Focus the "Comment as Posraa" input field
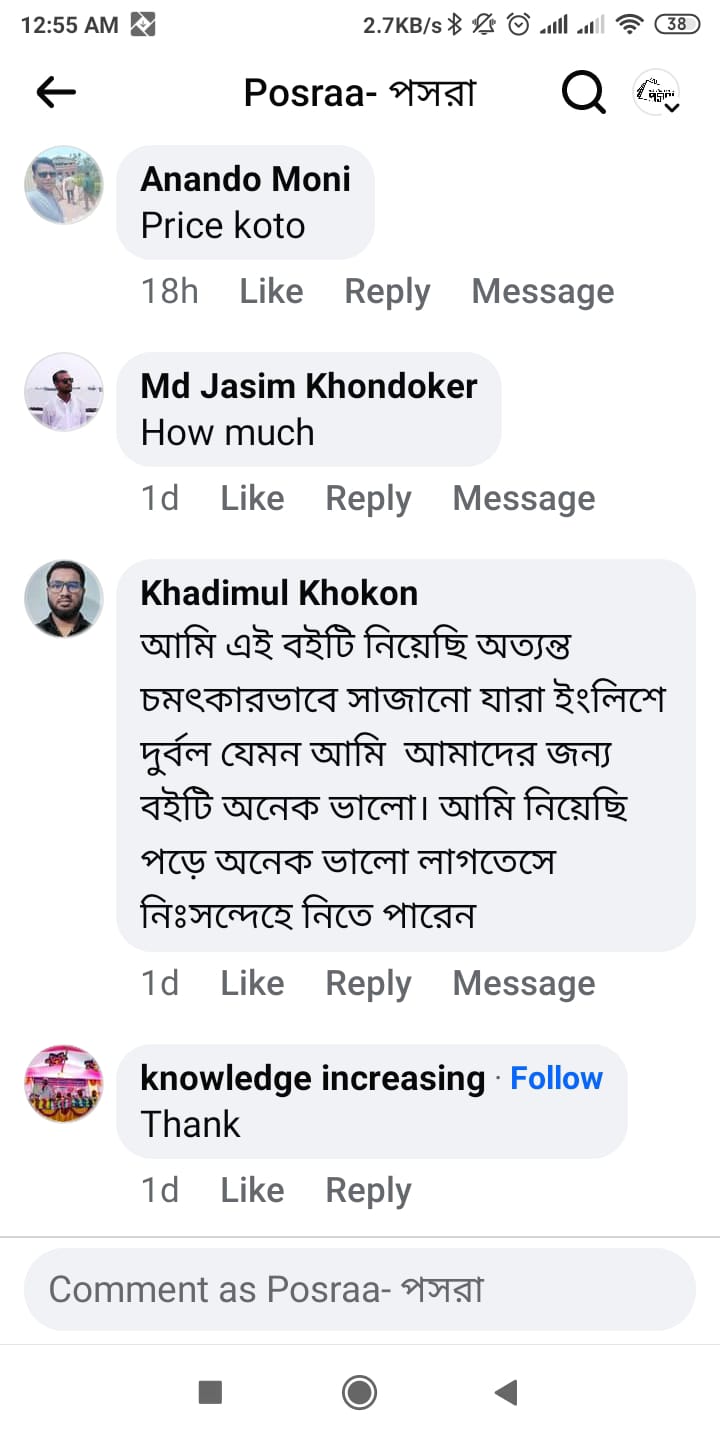Screen dimensions: 720x1440 point(359,1289)
